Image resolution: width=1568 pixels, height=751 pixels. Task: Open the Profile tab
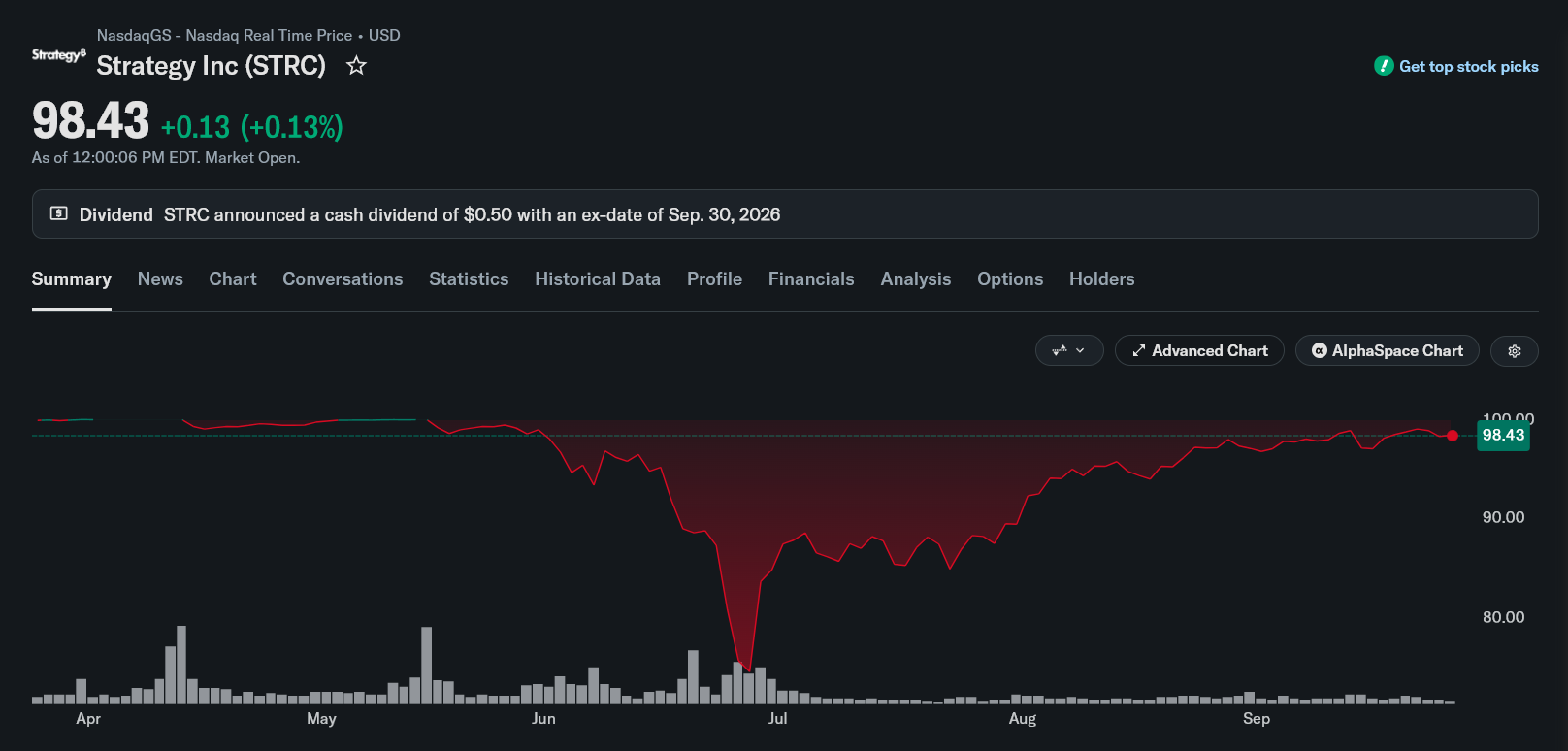click(714, 279)
